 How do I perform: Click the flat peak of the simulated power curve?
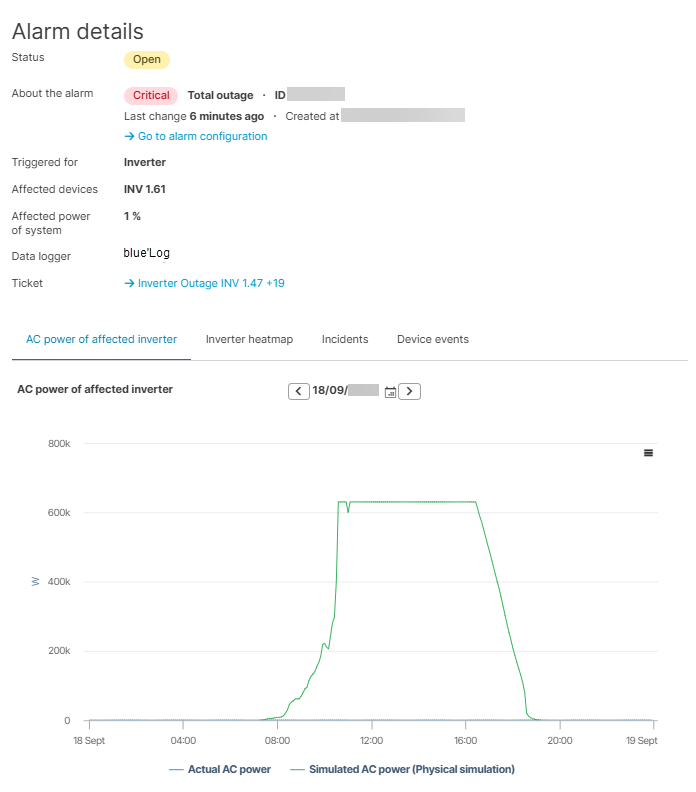click(410, 502)
